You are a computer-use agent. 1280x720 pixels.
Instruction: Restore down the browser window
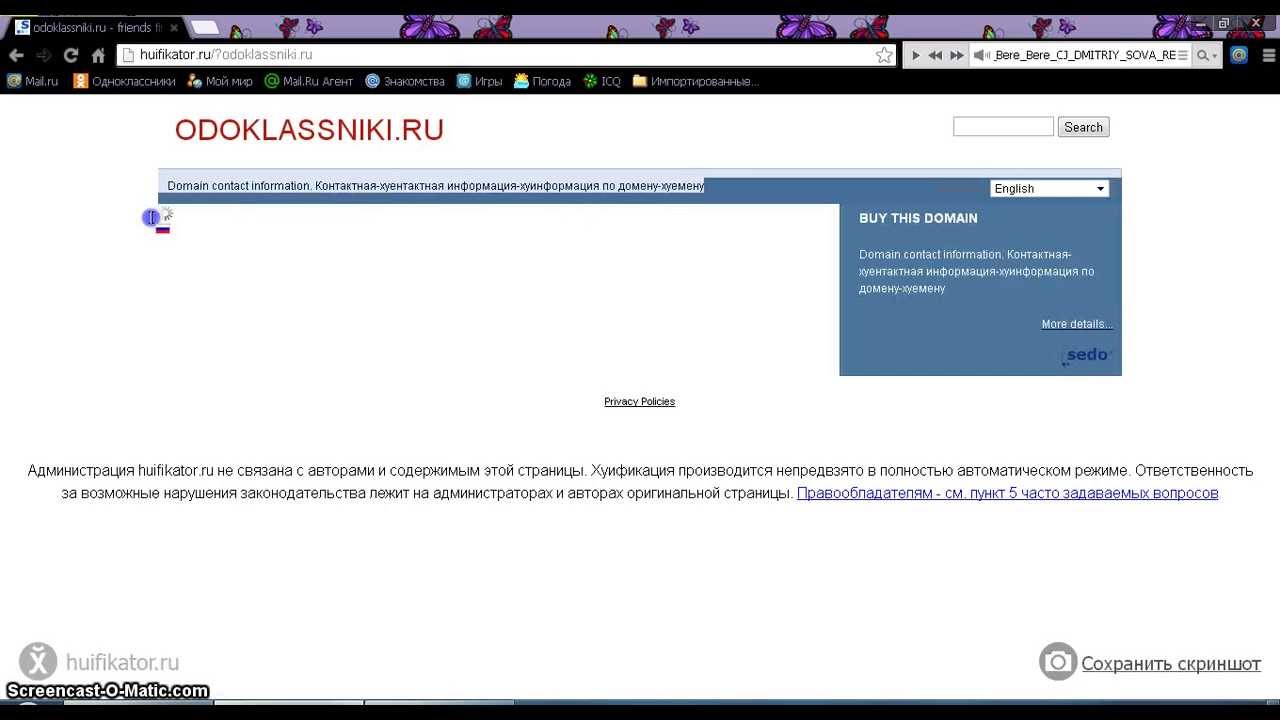pos(1223,23)
